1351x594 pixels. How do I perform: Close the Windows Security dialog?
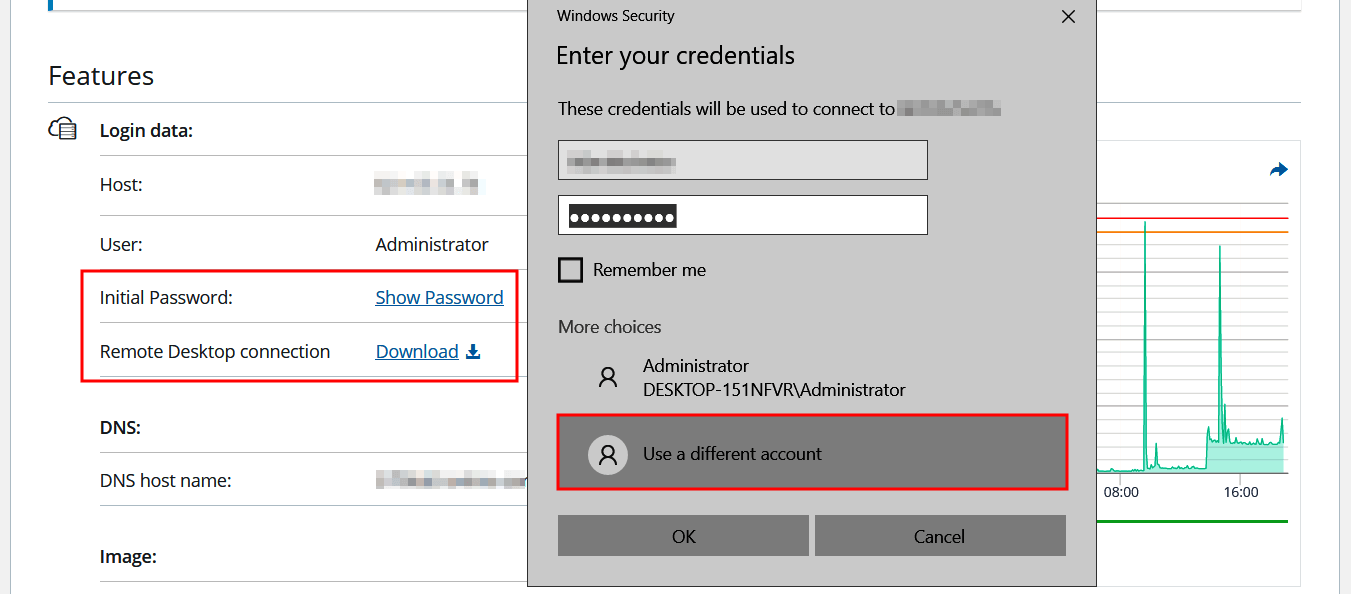click(x=1068, y=17)
